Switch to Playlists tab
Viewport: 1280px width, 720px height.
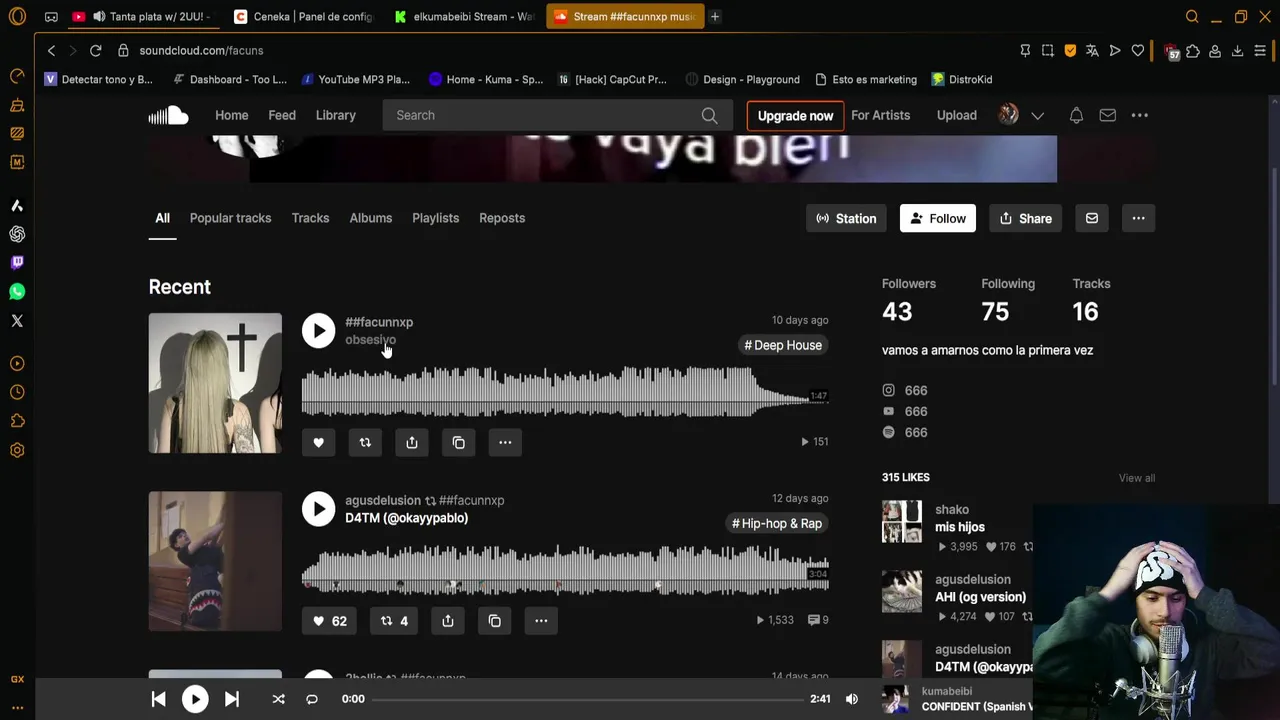tap(435, 218)
